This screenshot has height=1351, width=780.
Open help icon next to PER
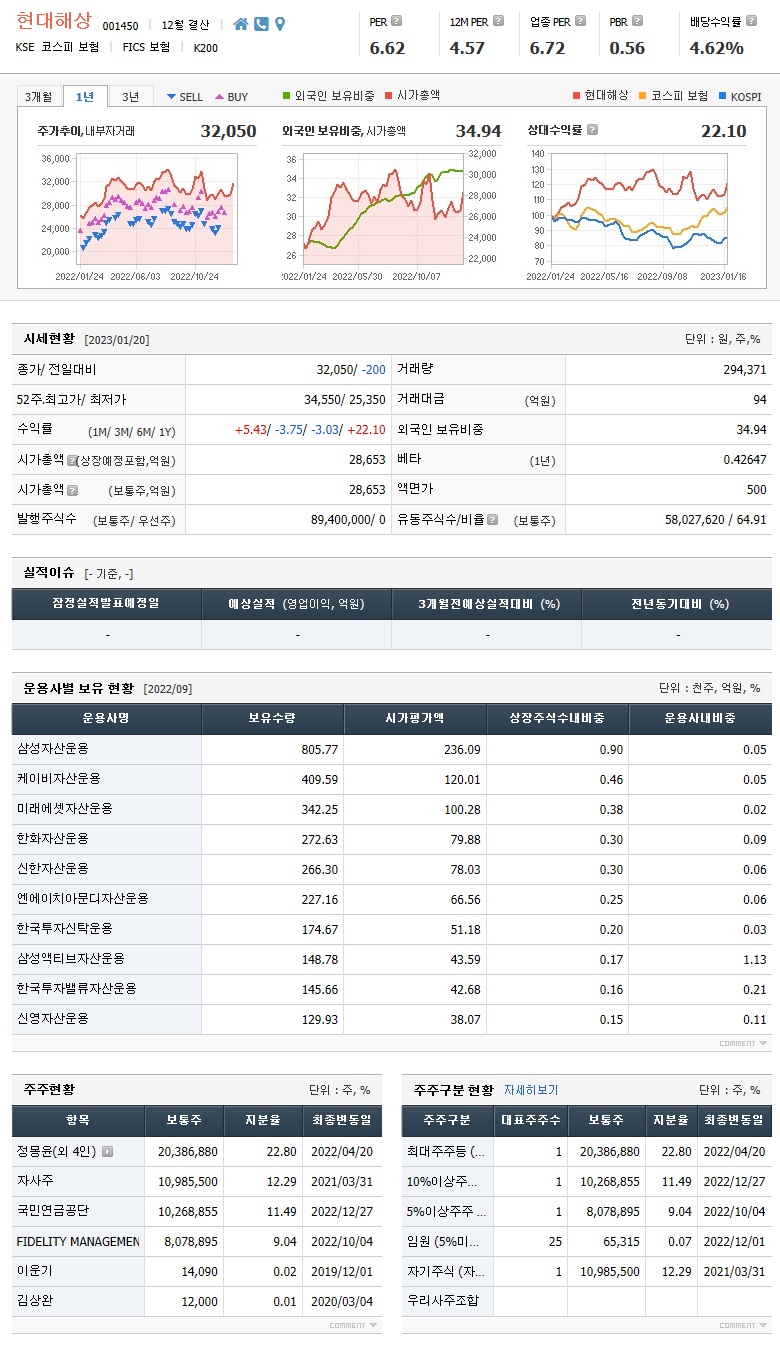(397, 20)
